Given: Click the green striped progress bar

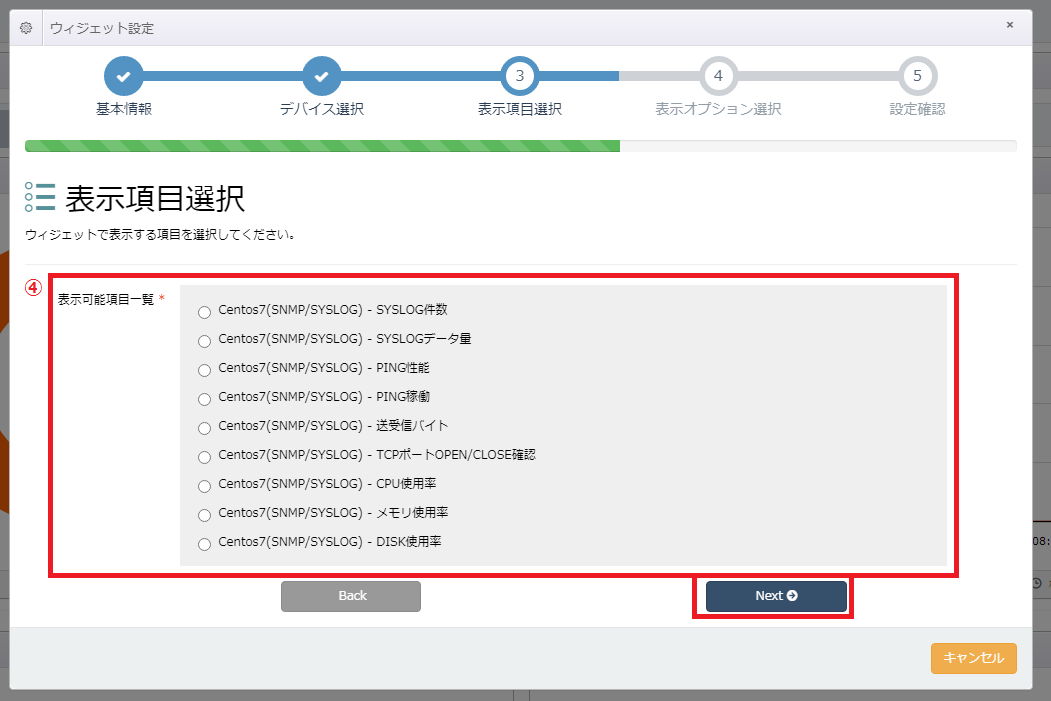Looking at the screenshot, I should pos(322,146).
